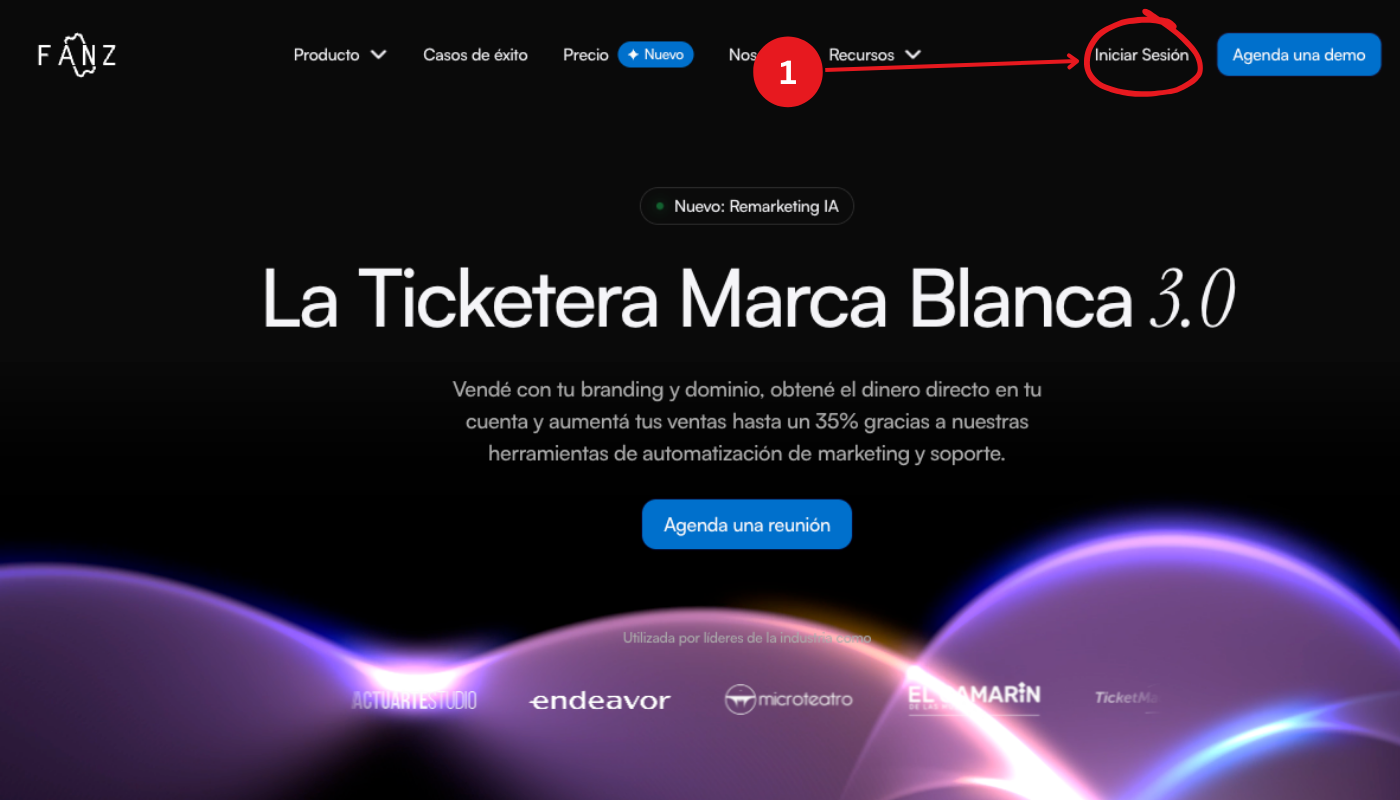Screen dimensions: 1400x800
Task: Click the red numbered 1 annotation circle
Action: (788, 72)
